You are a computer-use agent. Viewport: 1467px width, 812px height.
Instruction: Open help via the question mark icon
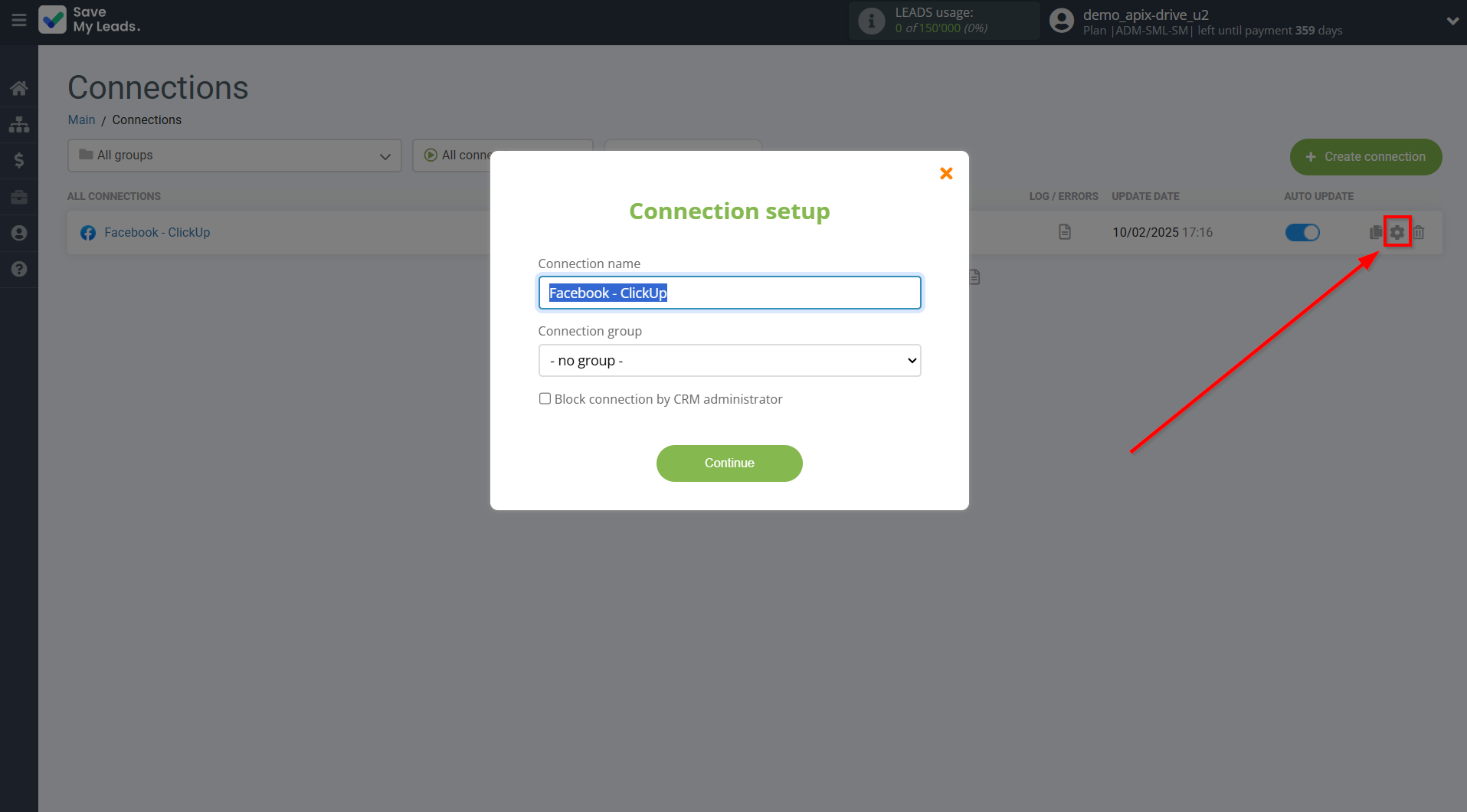[19, 269]
